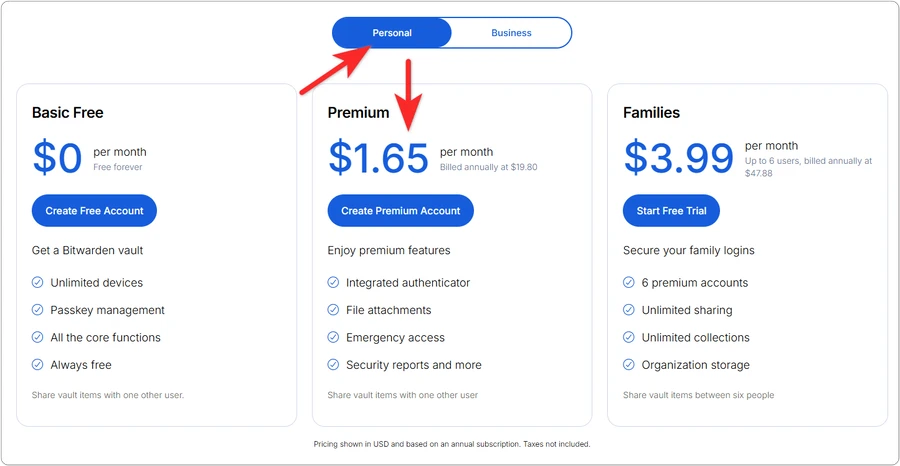Click the checkmark icon beside Passkey management
The height and width of the screenshot is (466, 900).
[38, 310]
